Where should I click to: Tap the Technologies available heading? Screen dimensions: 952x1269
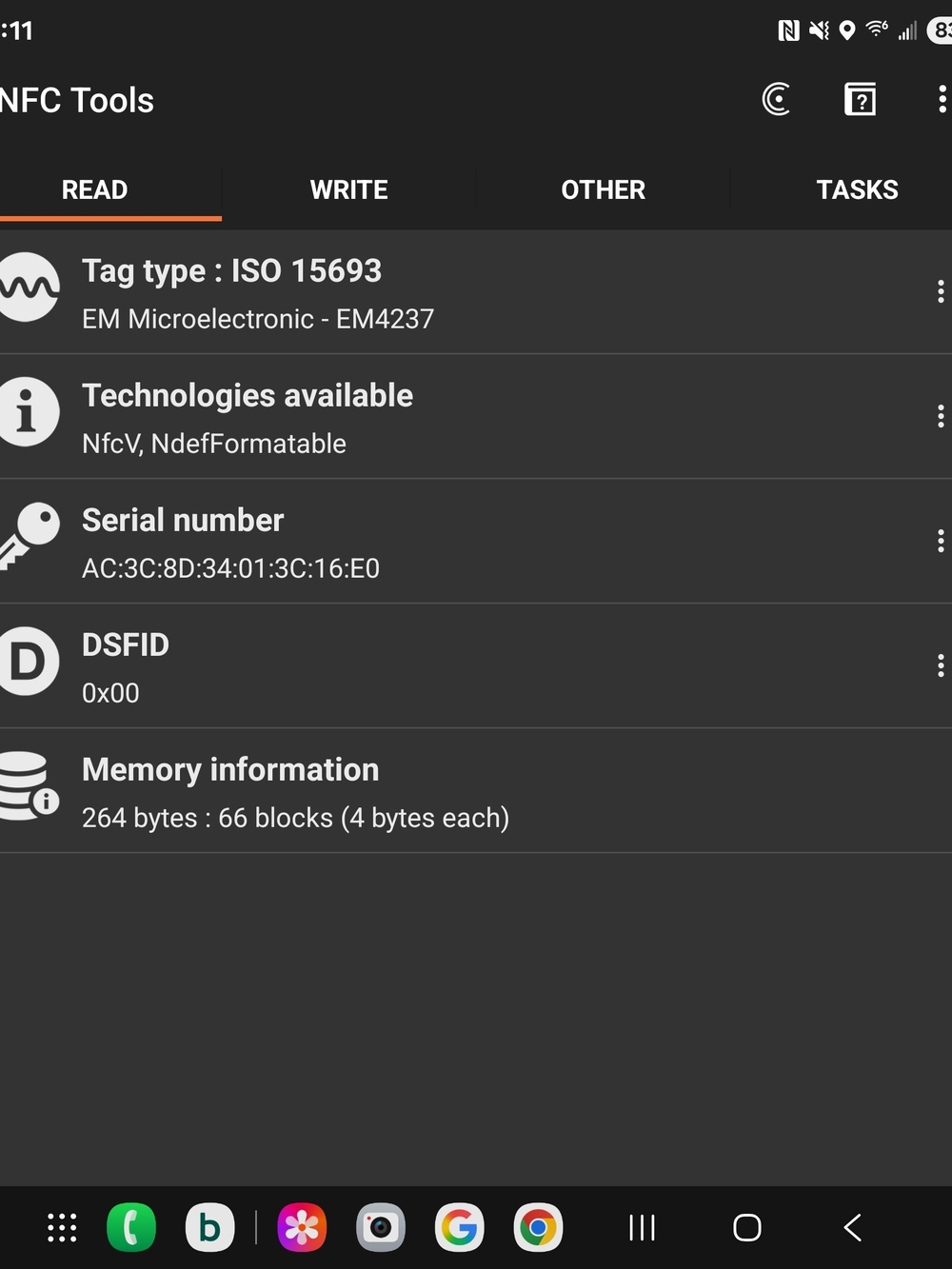click(x=248, y=395)
